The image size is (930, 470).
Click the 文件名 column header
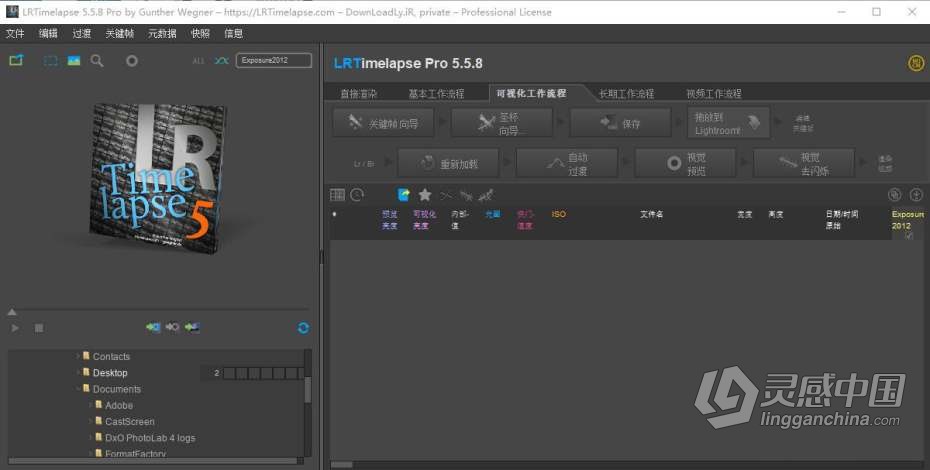651,214
